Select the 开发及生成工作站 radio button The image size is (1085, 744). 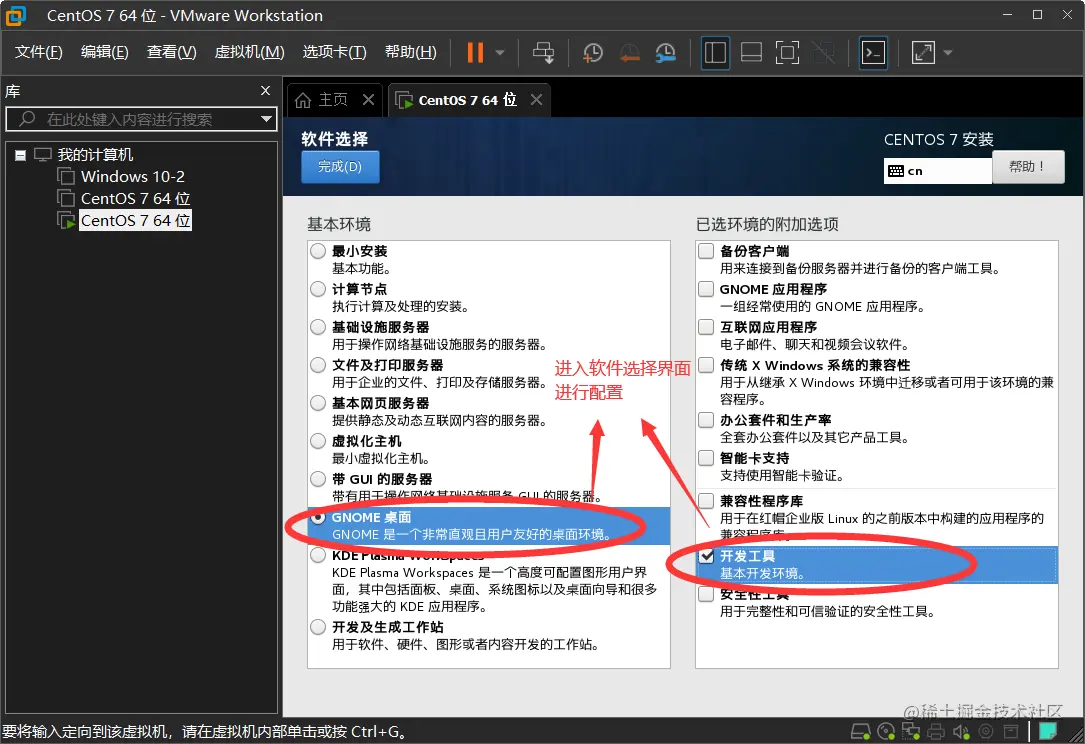pyautogui.click(x=318, y=627)
